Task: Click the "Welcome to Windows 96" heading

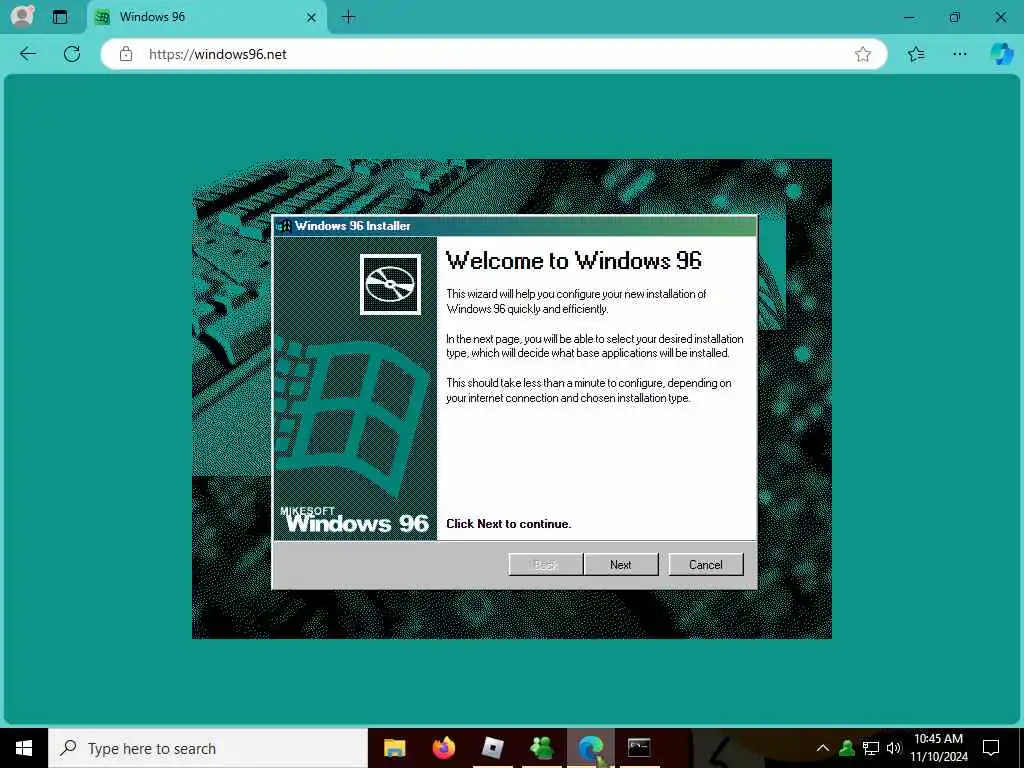Action: tap(573, 261)
